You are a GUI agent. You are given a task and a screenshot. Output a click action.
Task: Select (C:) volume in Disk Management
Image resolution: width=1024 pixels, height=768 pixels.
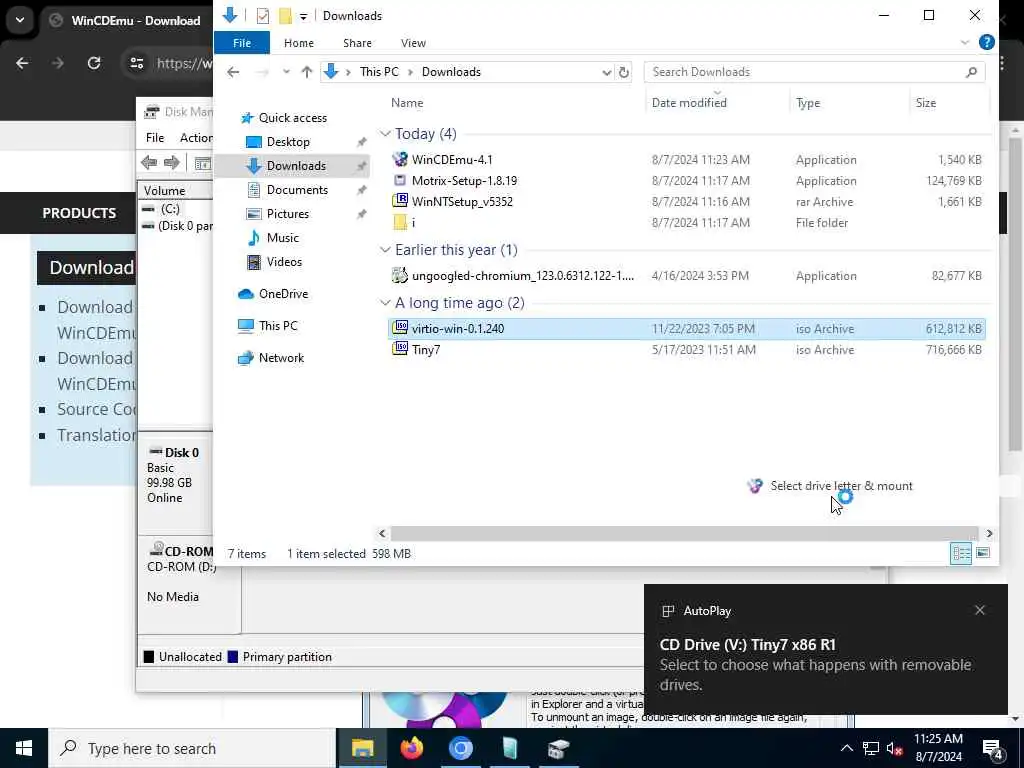click(x=170, y=208)
